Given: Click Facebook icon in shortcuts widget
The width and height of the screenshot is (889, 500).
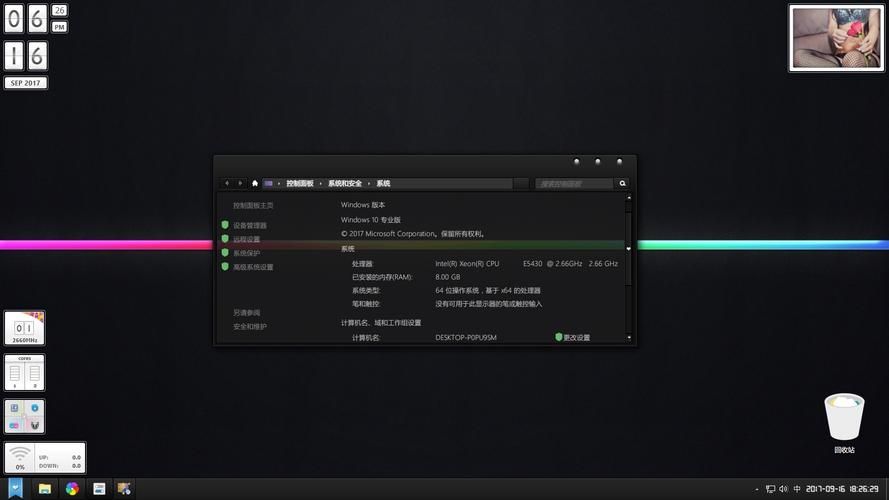Looking at the screenshot, I should (x=15, y=408).
